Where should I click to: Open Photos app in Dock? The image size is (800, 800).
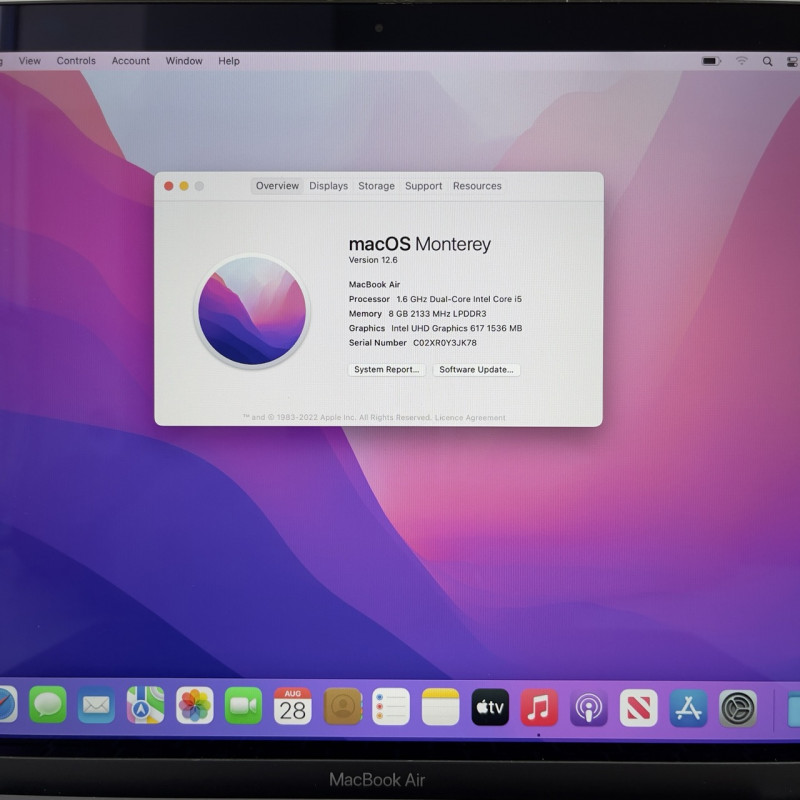195,706
